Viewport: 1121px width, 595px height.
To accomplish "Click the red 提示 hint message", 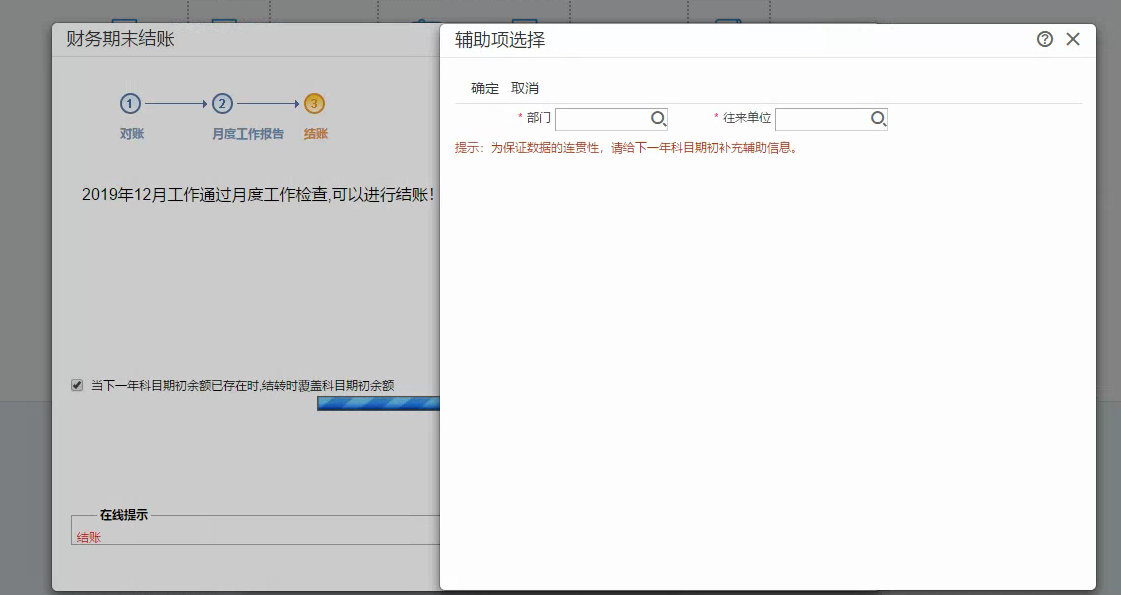I will pos(626,148).
